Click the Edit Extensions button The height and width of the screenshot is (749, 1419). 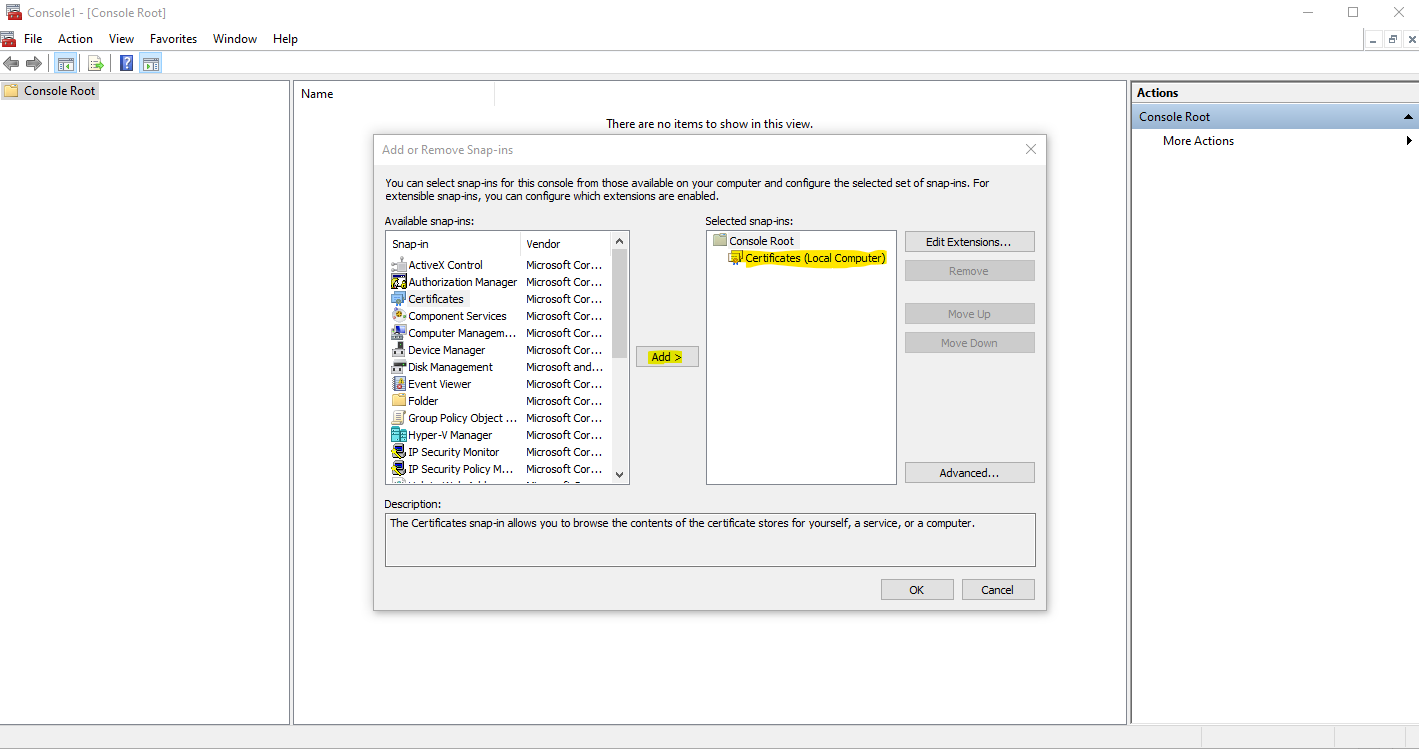coord(968,241)
